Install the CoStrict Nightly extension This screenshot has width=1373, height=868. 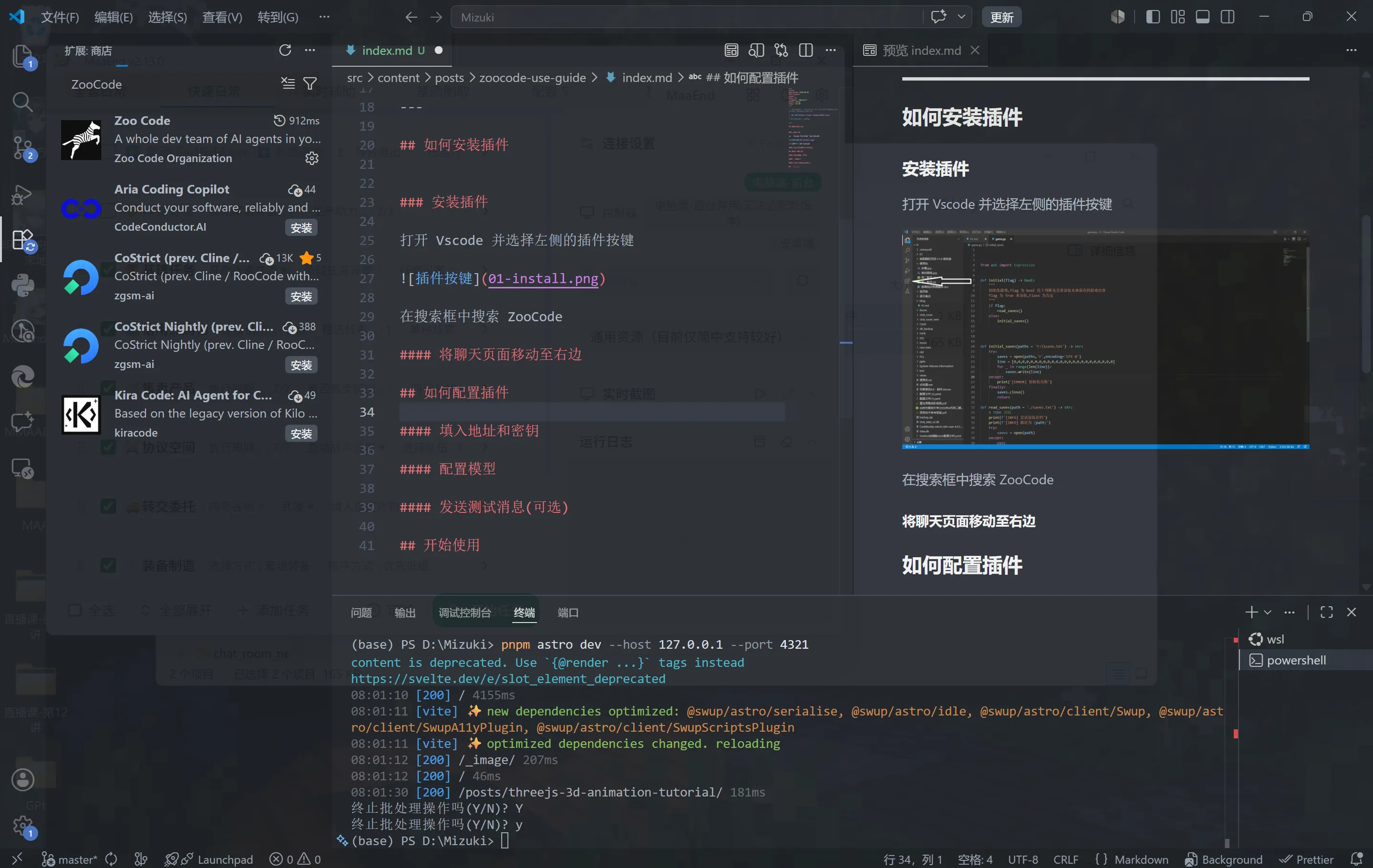[301, 365]
